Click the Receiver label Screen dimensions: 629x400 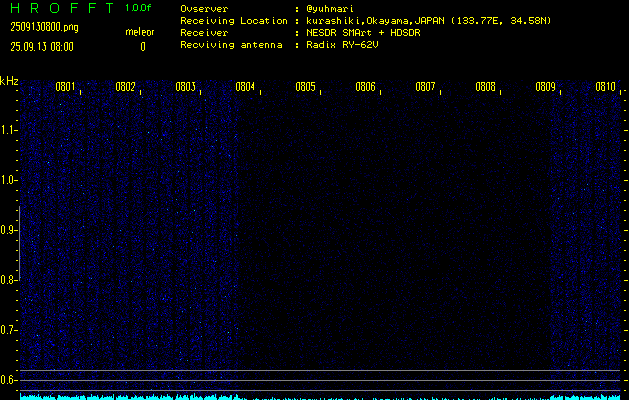[204, 33]
